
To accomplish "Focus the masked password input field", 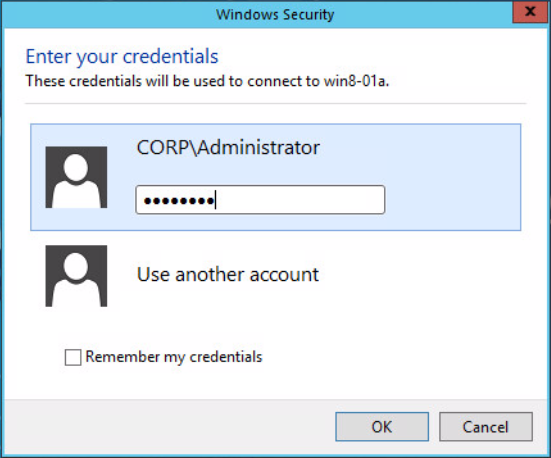I will 260,200.
